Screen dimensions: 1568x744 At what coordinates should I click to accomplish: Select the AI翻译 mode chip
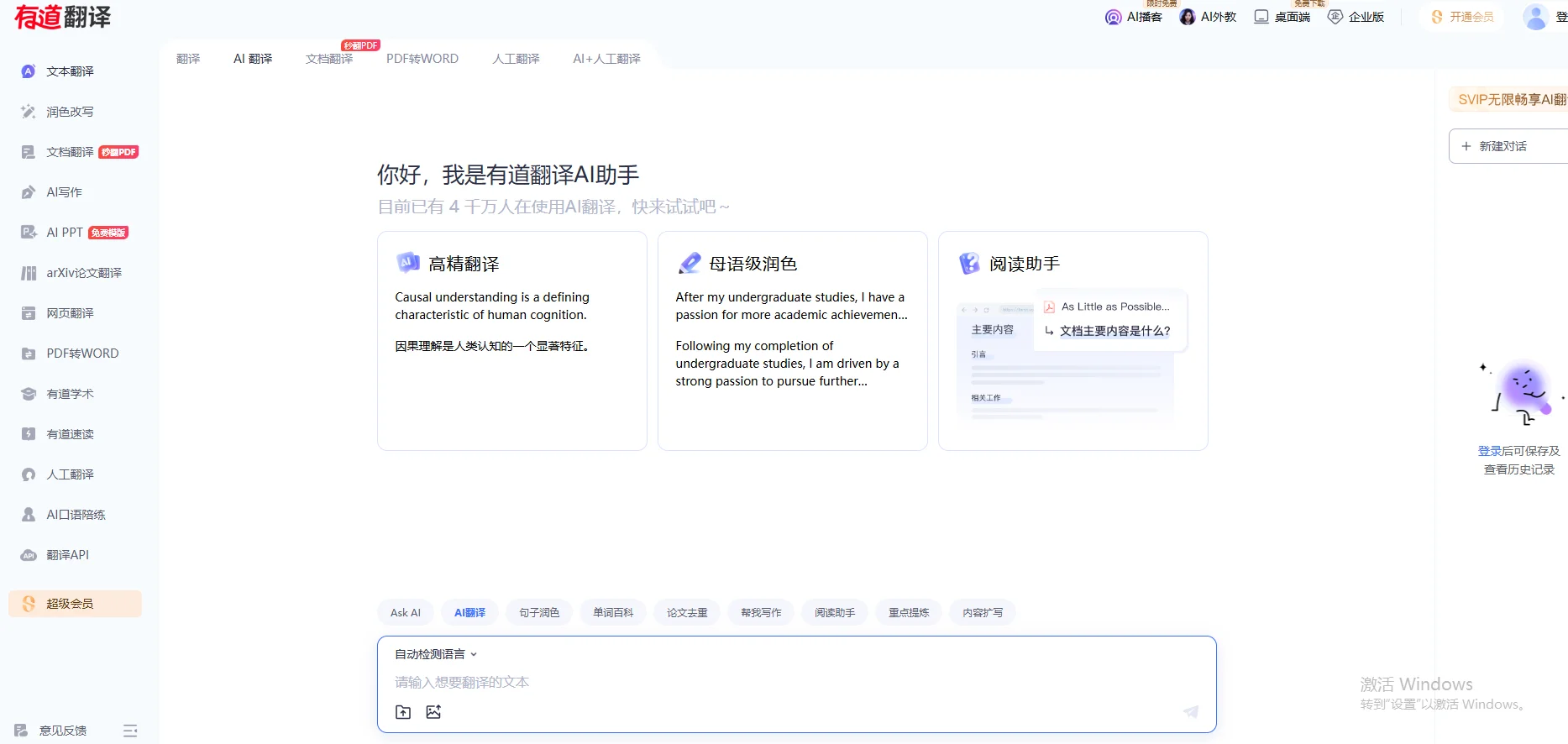coord(469,613)
